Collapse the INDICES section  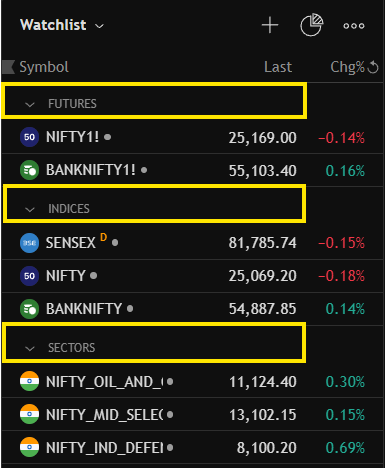30,209
